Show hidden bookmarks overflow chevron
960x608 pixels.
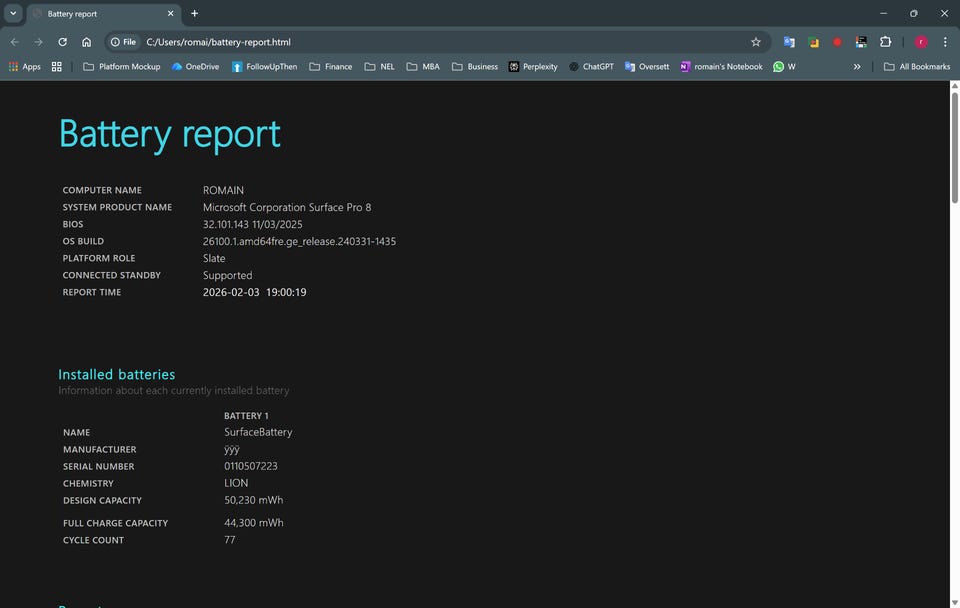pyautogui.click(x=857, y=67)
